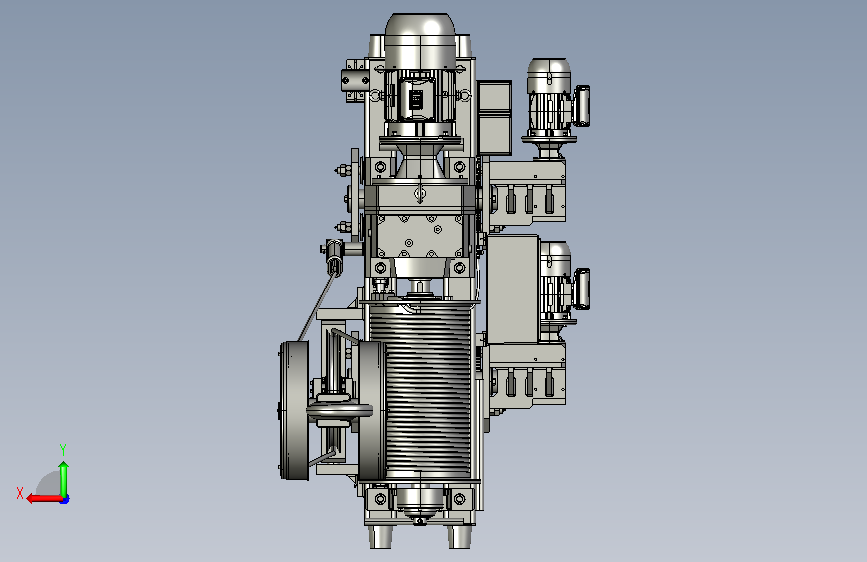
Task: Select the right support foot at the bottom
Action: pyautogui.click(x=459, y=537)
